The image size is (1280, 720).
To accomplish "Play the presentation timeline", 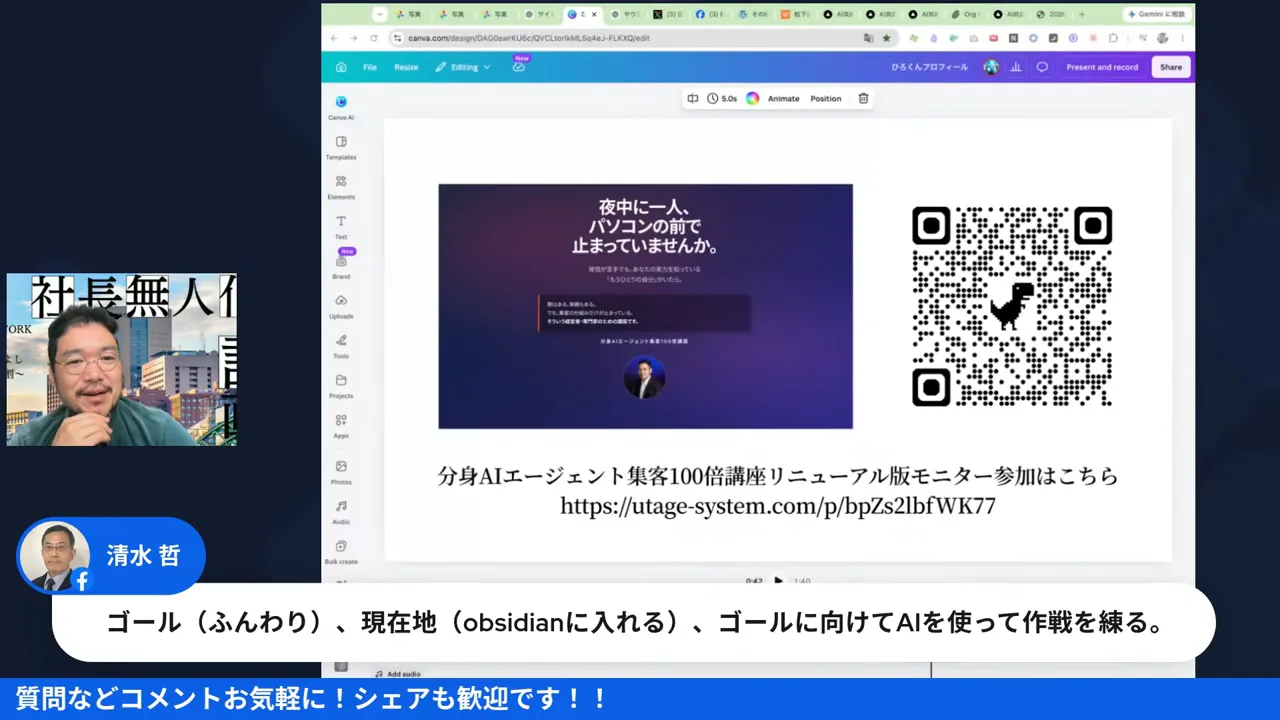I will point(779,580).
